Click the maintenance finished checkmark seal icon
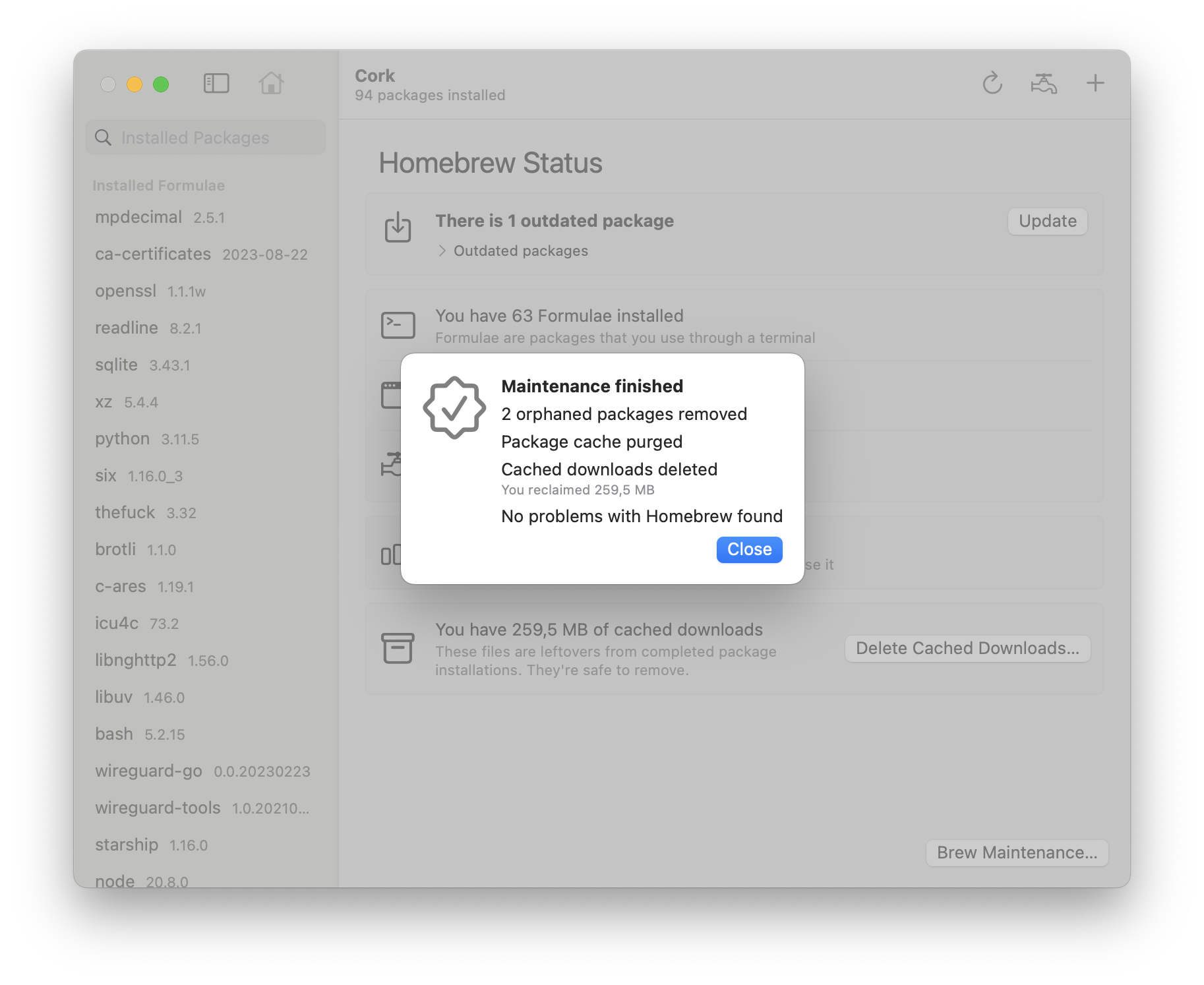 [x=454, y=408]
